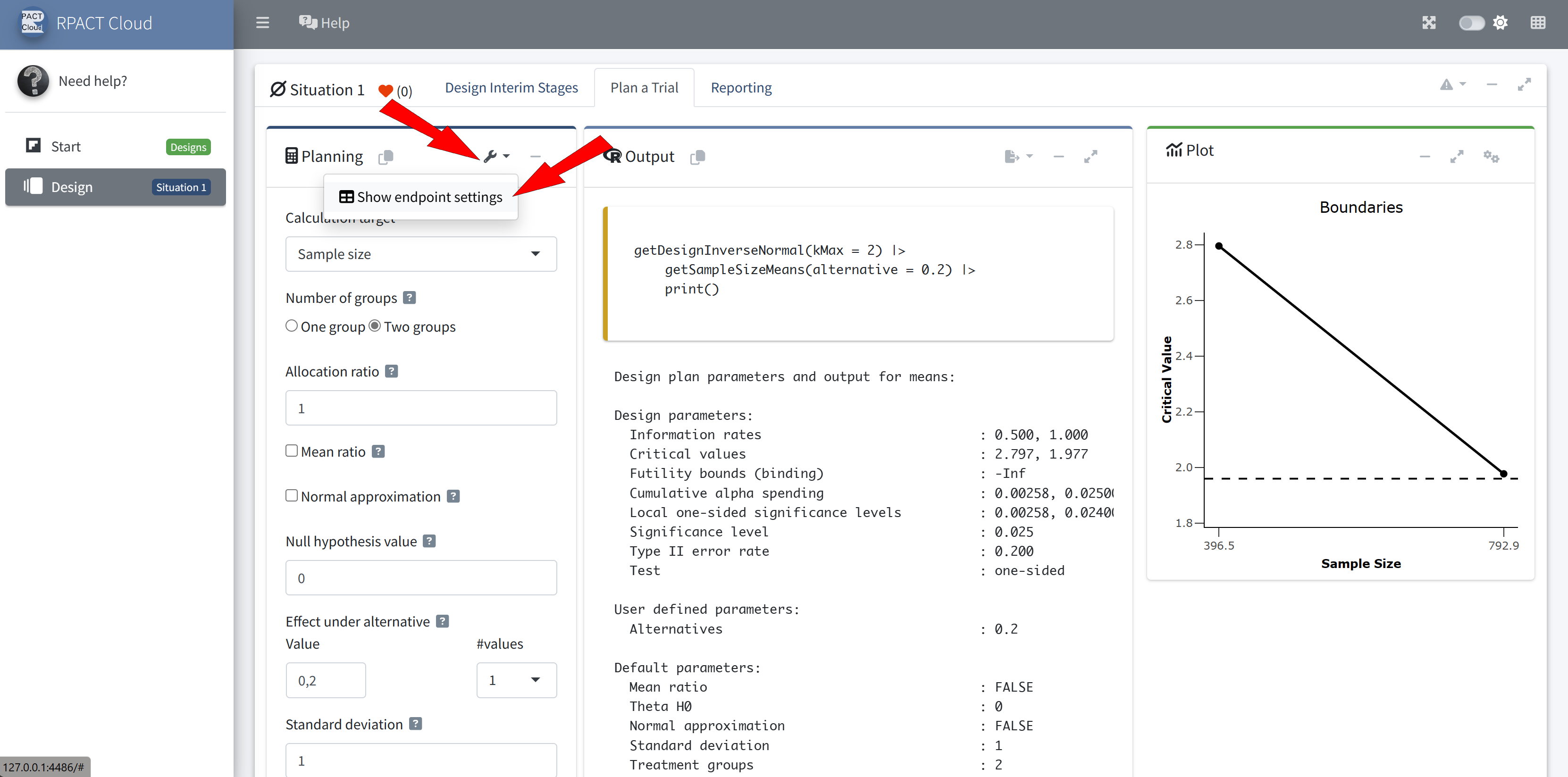Screen dimensions: 1568x777
Task: Open the #values dropdown
Action: (x=516, y=680)
